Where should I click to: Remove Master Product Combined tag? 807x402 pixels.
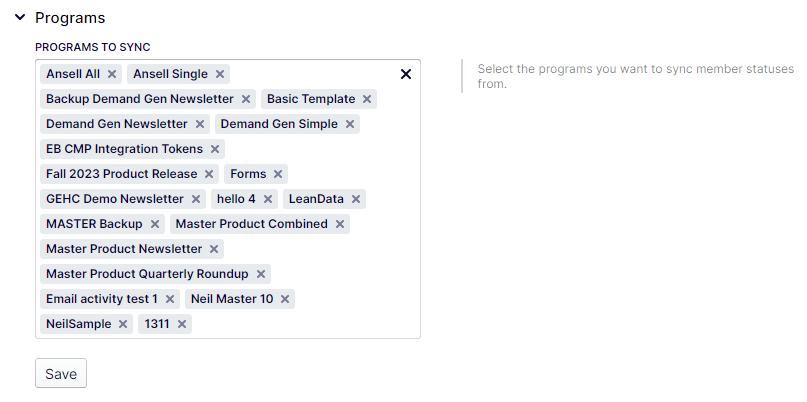click(x=340, y=224)
